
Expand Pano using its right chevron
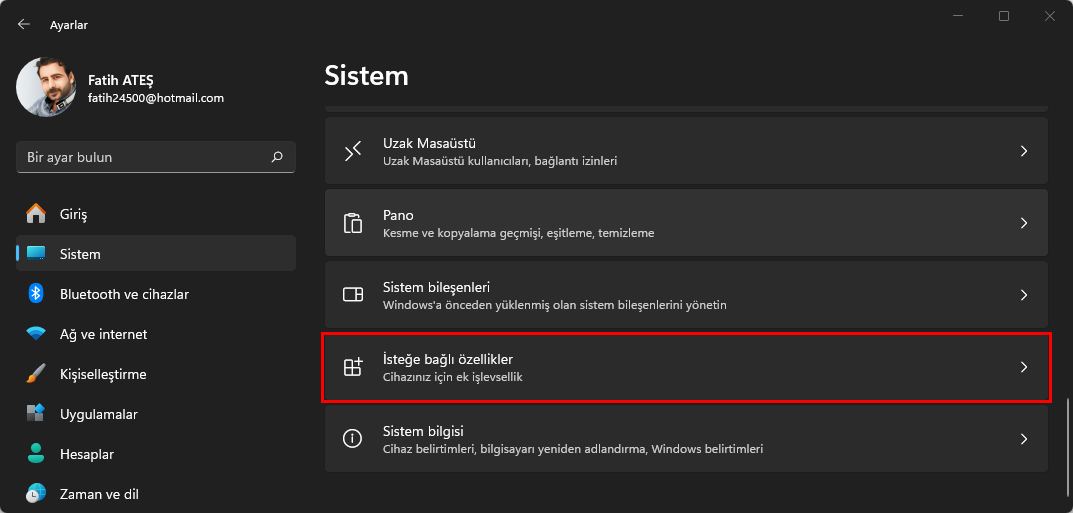pyautogui.click(x=1024, y=223)
